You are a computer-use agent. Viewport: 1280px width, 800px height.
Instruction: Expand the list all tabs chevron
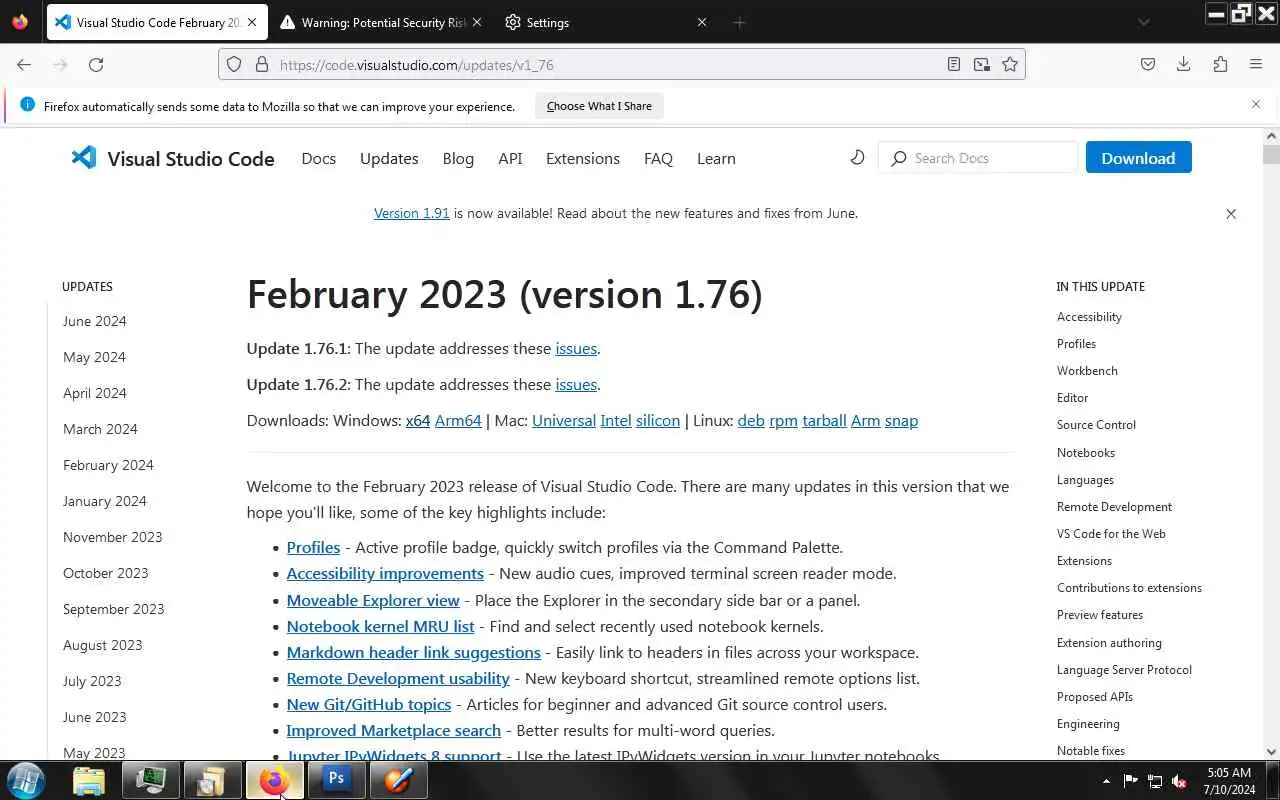pos(1144,22)
